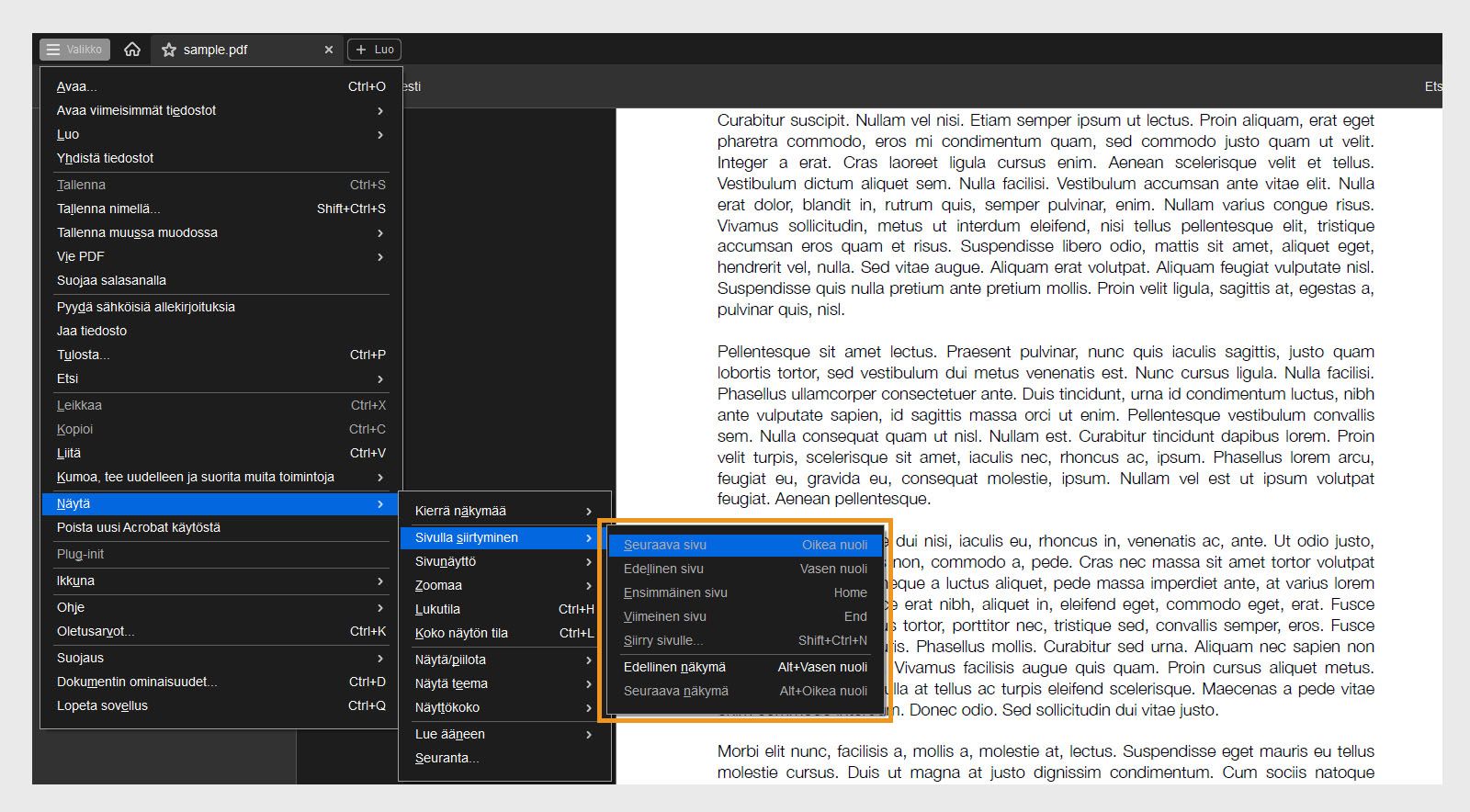The image size is (1470, 812).
Task: Choose Seuranta... entry
Action: click(x=504, y=758)
